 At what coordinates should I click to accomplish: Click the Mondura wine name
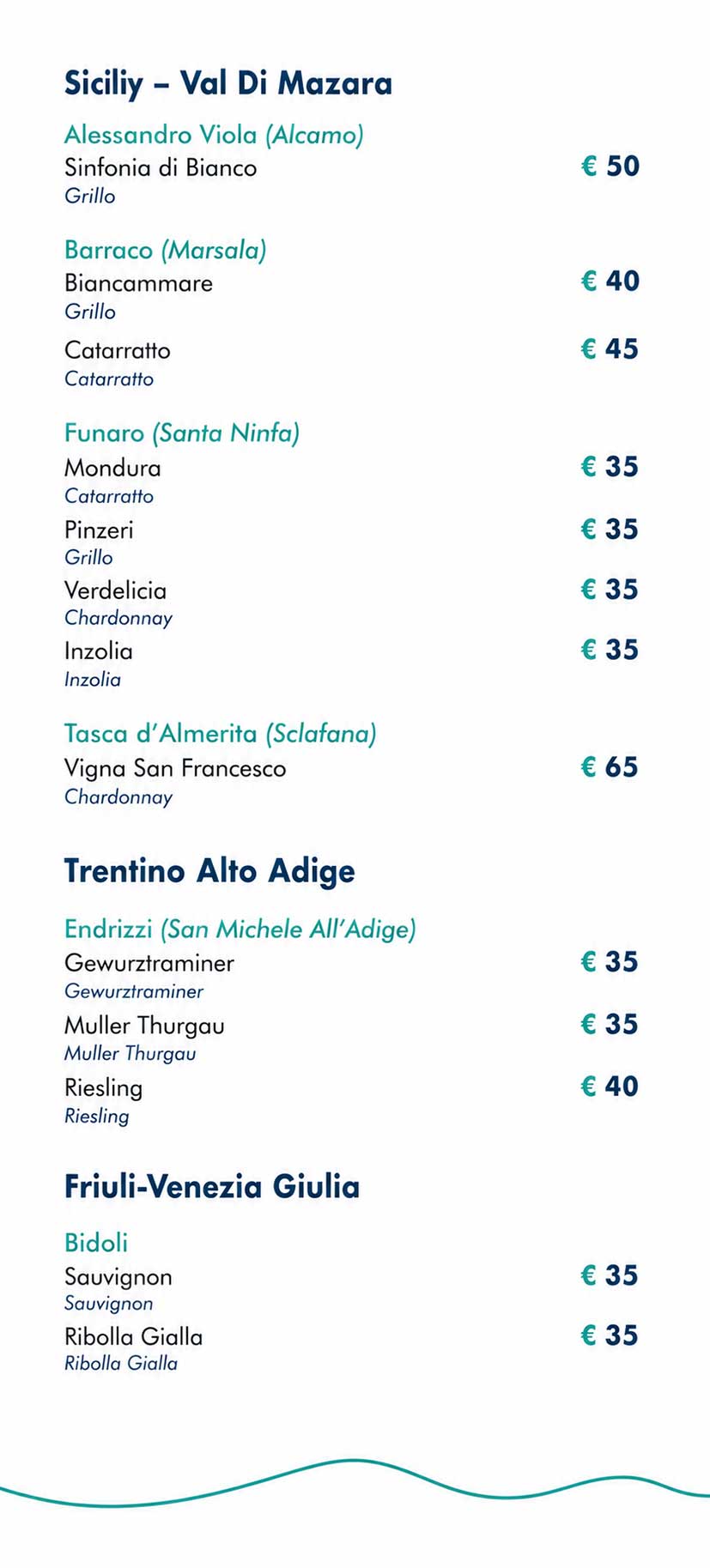click(x=112, y=468)
